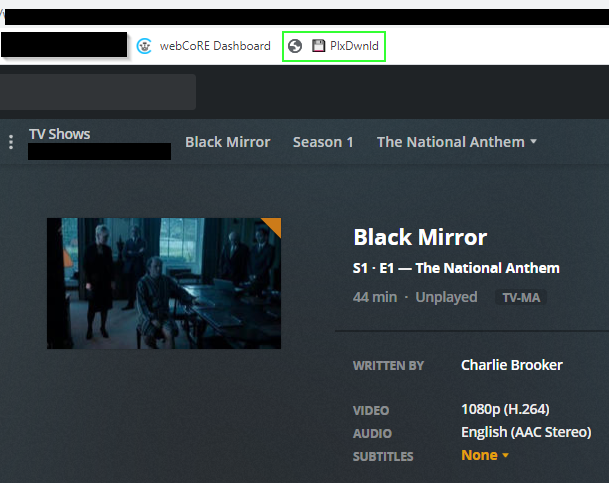Navigate to the Season 1 breadcrumb
This screenshot has height=483, width=609.
(323, 142)
